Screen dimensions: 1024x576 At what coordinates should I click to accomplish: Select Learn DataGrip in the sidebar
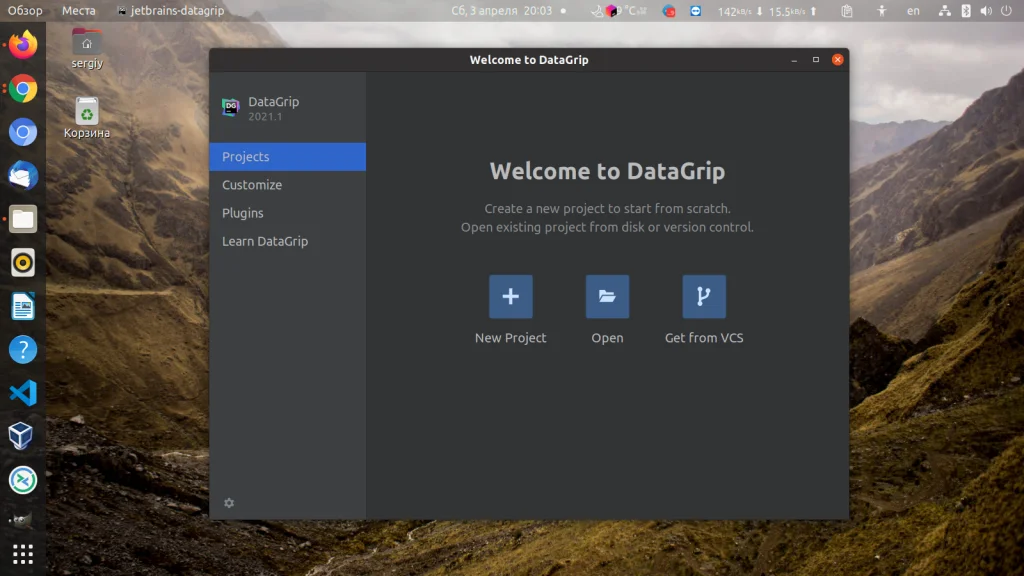click(265, 241)
